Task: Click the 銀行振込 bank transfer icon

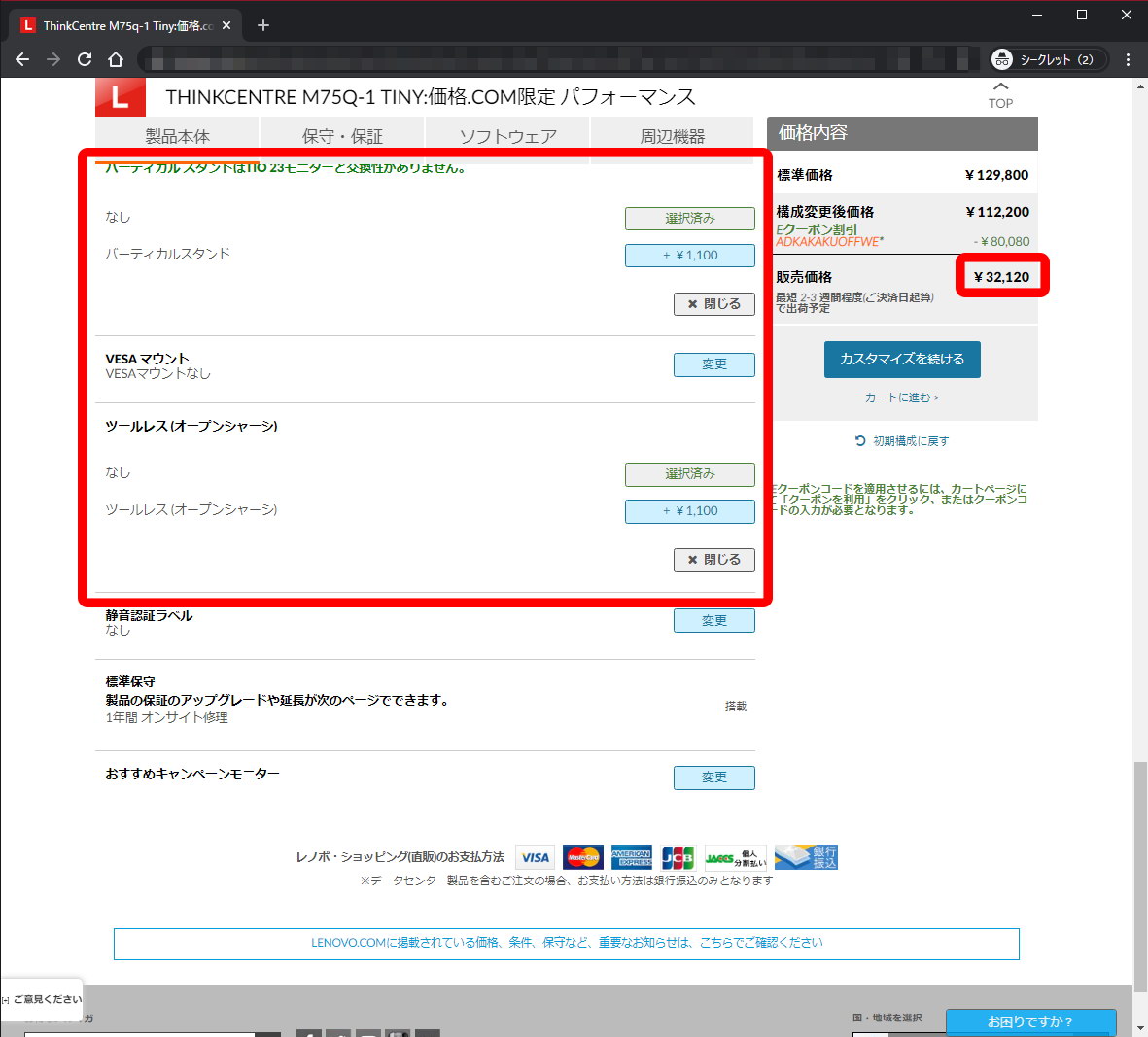Action: pos(806,857)
